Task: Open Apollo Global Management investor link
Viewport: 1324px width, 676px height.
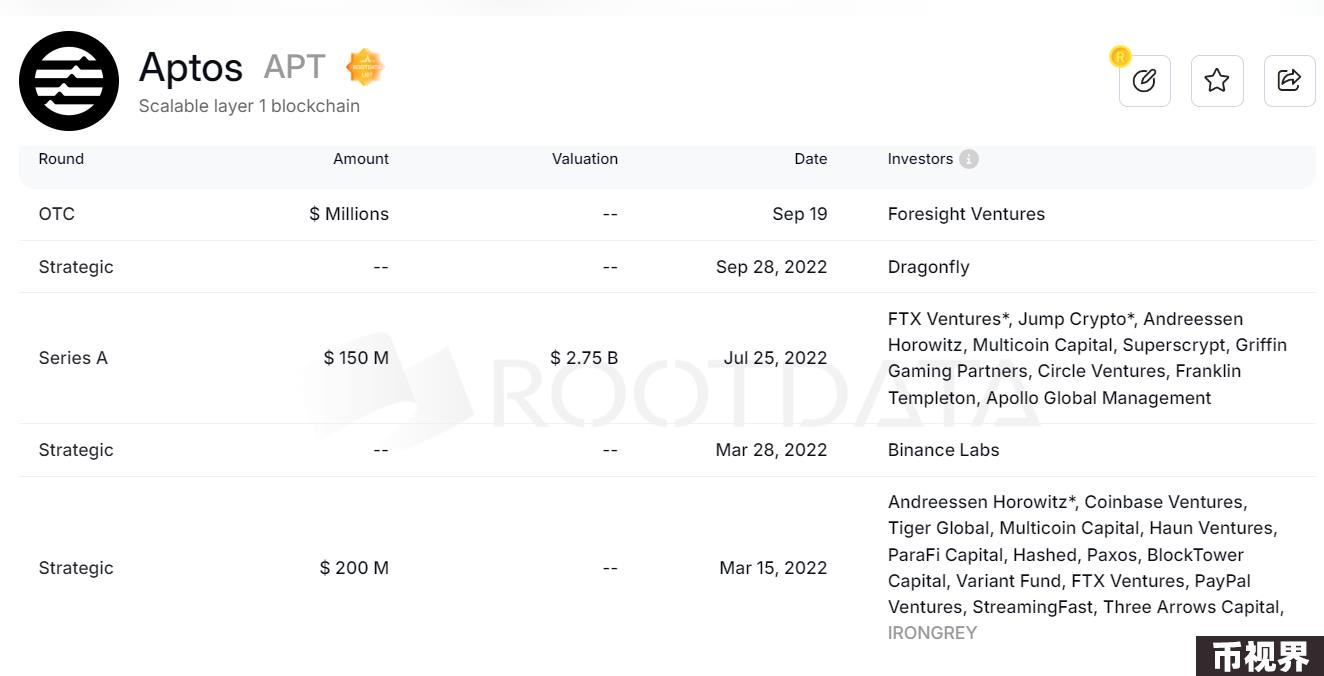Action: (1098, 398)
